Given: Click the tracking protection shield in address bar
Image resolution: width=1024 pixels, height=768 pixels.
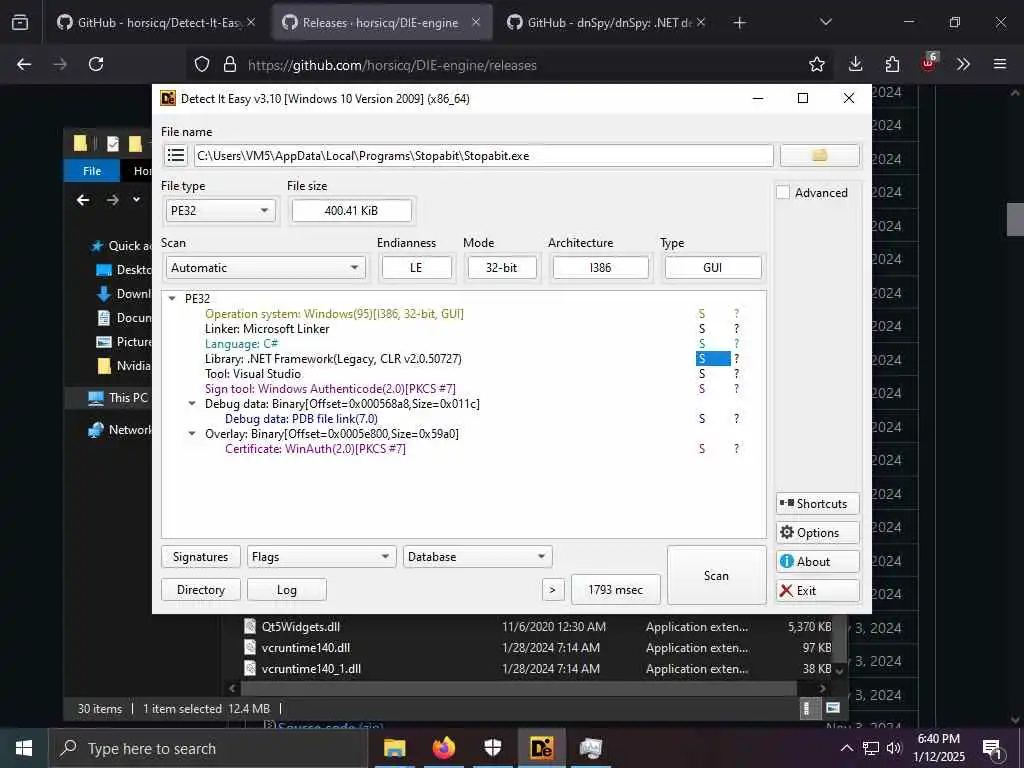Looking at the screenshot, I should [x=202, y=64].
